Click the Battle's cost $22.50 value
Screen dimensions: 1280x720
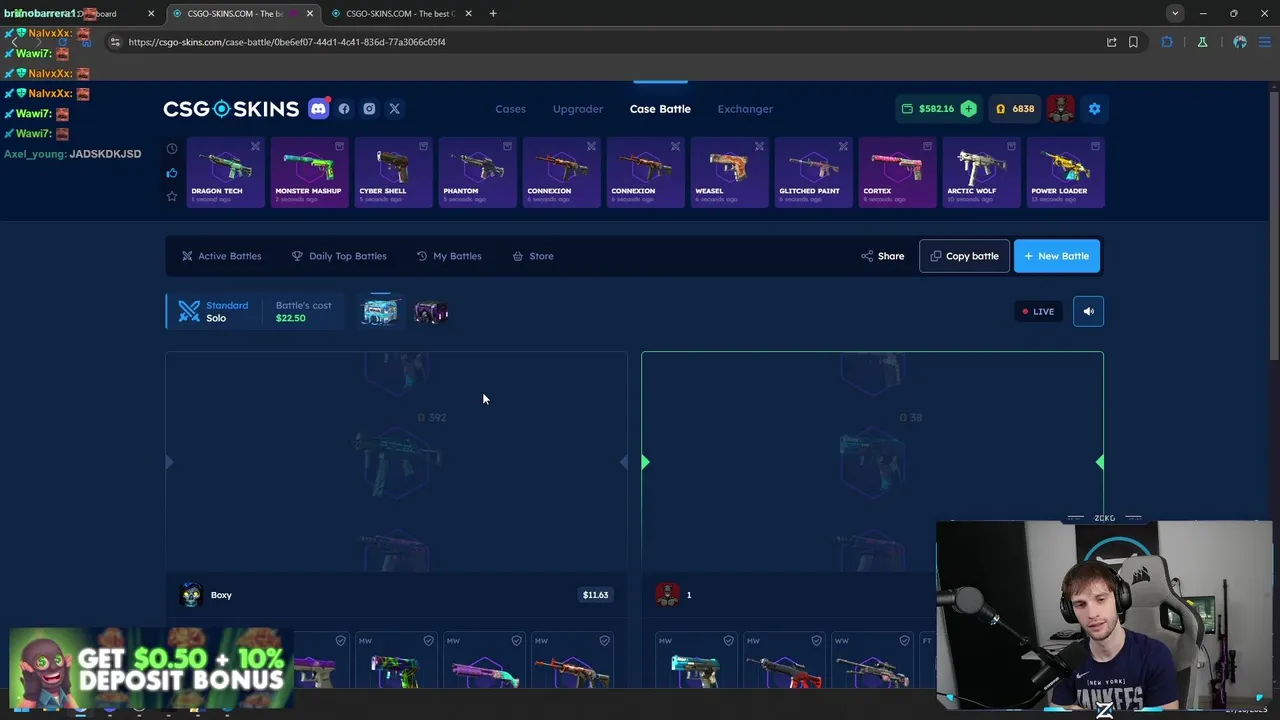(x=291, y=318)
